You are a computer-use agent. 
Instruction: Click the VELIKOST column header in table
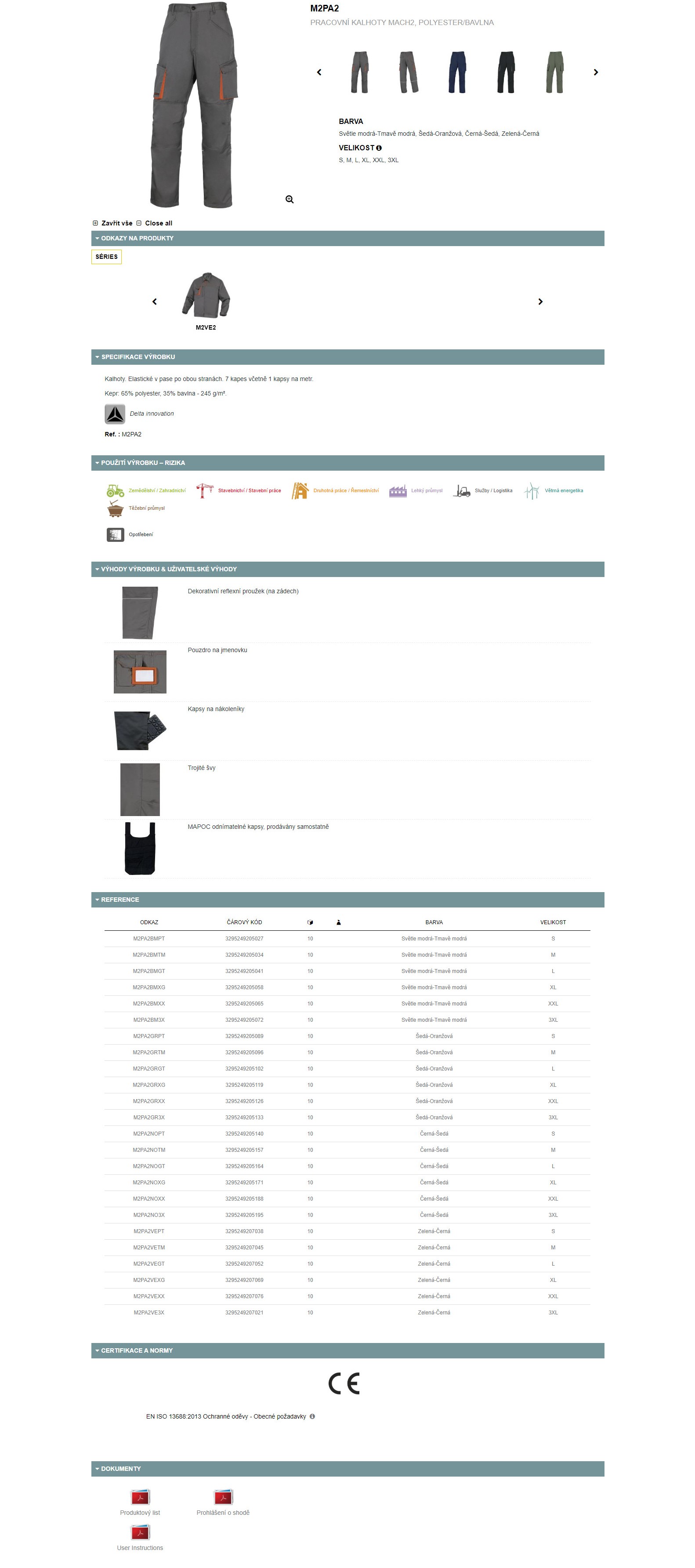point(553,922)
